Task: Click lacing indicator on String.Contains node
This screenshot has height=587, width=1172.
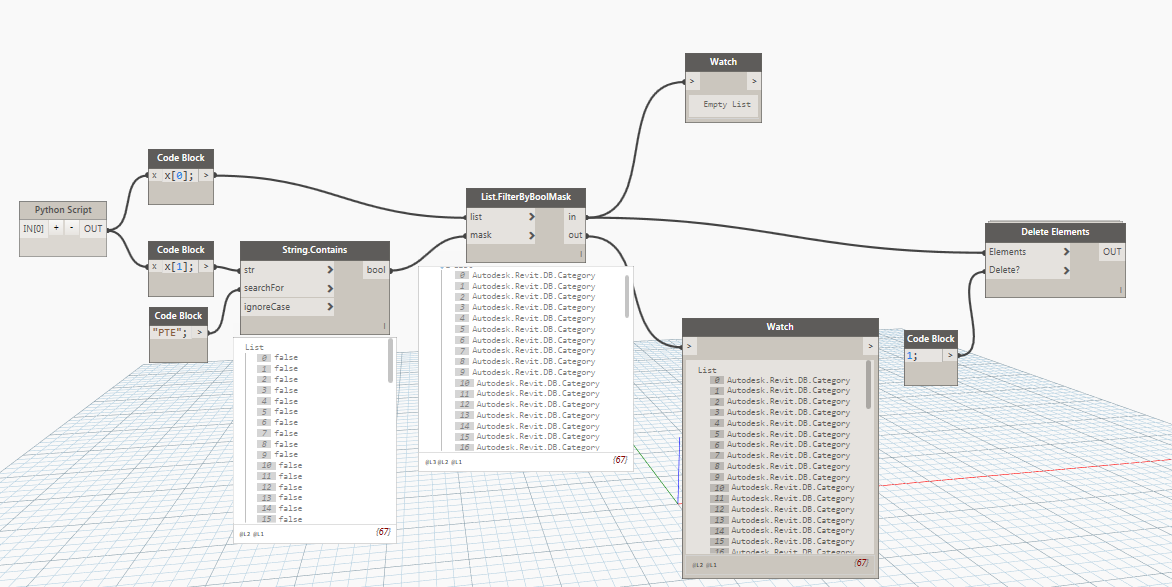Action: pos(384,327)
